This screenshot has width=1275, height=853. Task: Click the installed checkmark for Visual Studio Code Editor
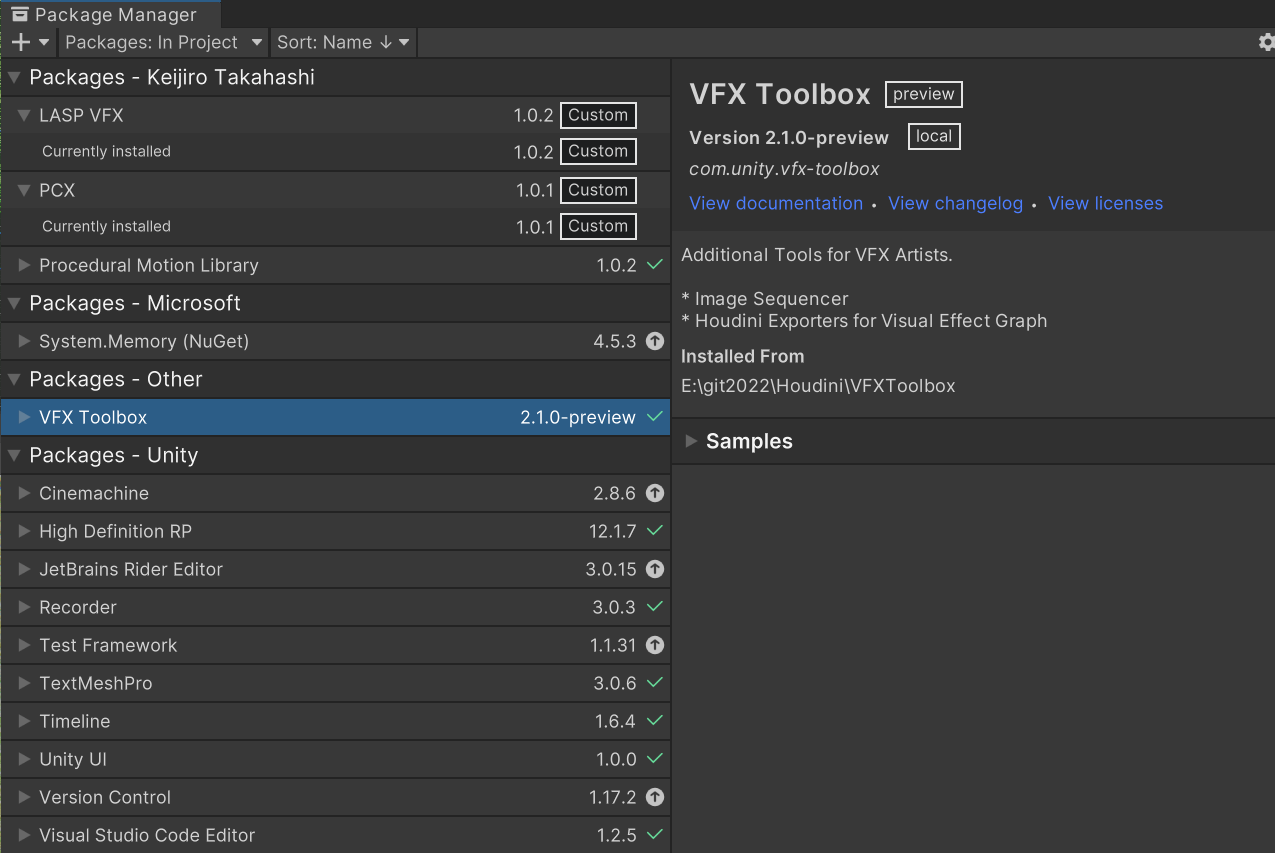point(655,835)
